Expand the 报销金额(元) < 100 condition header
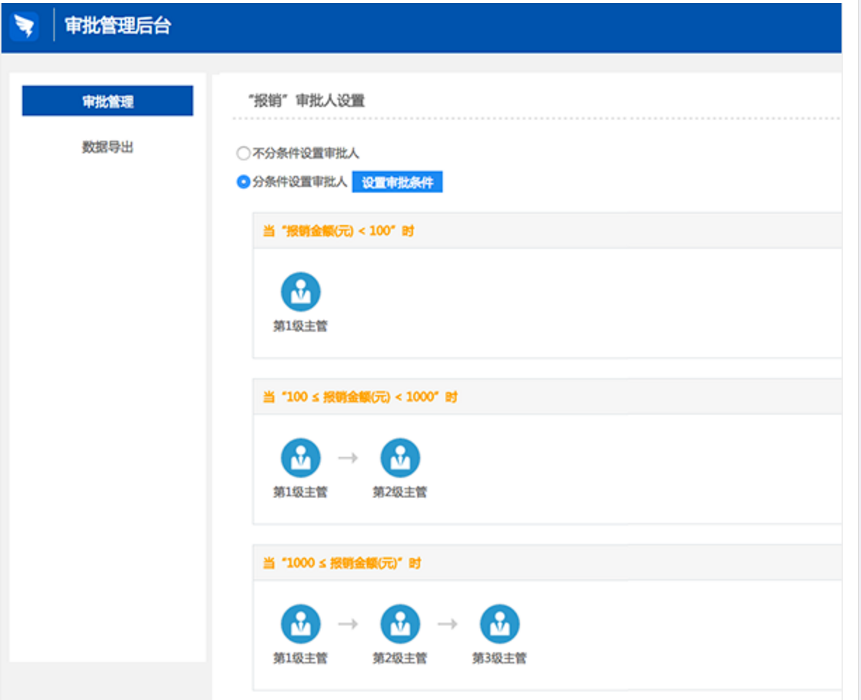Viewport: 861px width, 700px height. [x=340, y=230]
